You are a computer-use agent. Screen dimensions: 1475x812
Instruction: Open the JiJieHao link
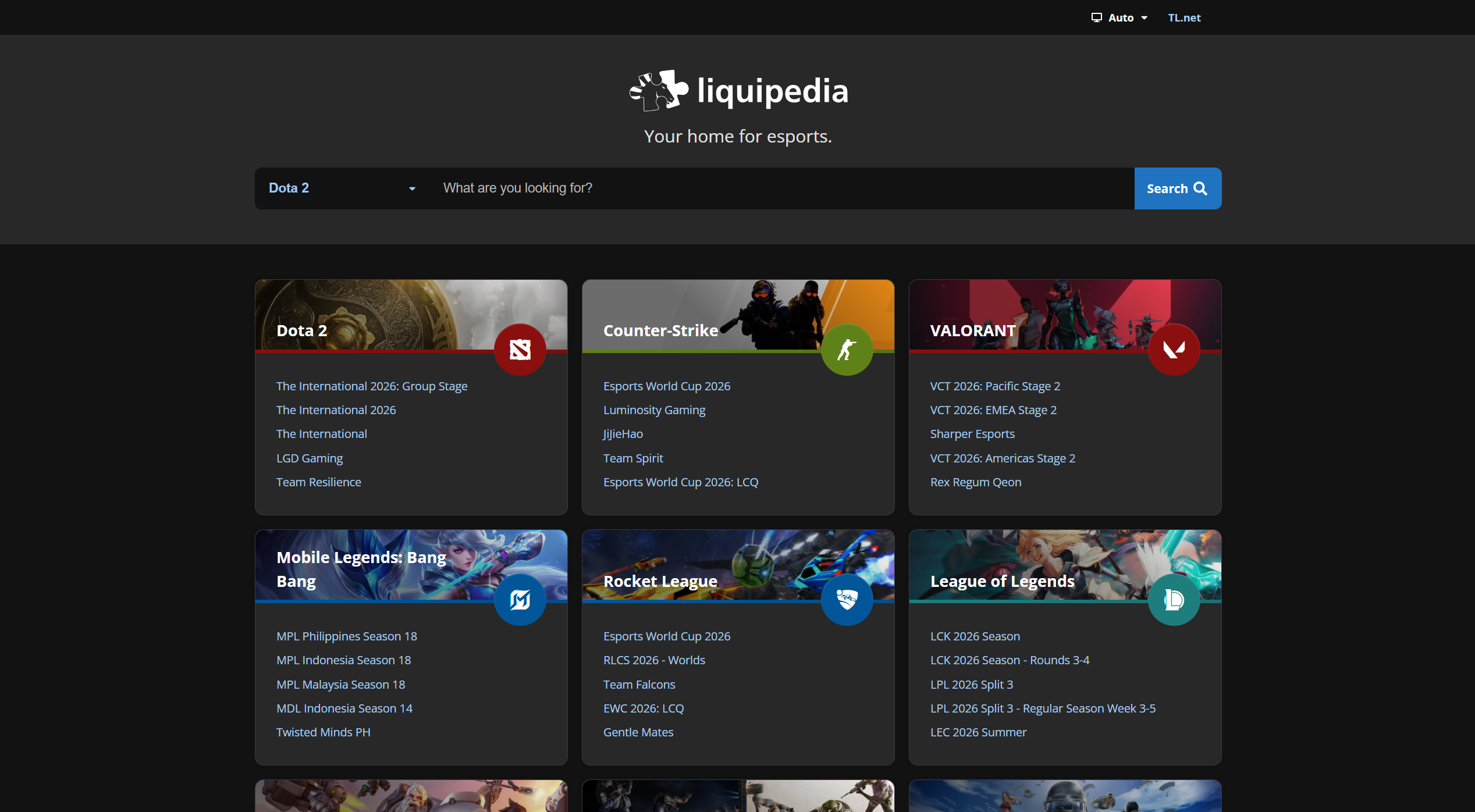click(x=623, y=434)
